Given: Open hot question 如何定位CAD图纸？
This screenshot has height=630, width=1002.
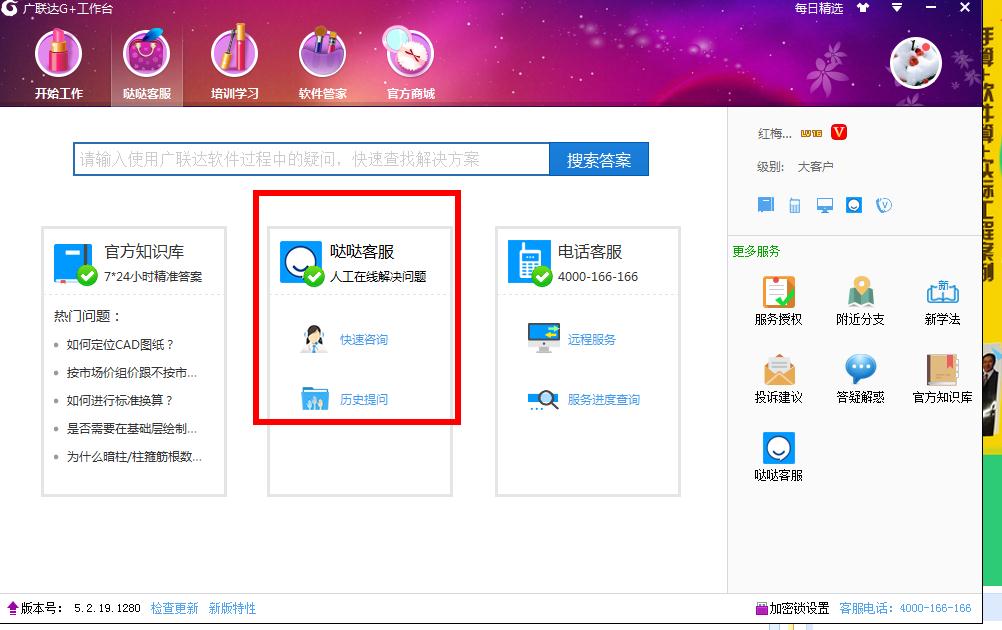Looking at the screenshot, I should tap(120, 344).
